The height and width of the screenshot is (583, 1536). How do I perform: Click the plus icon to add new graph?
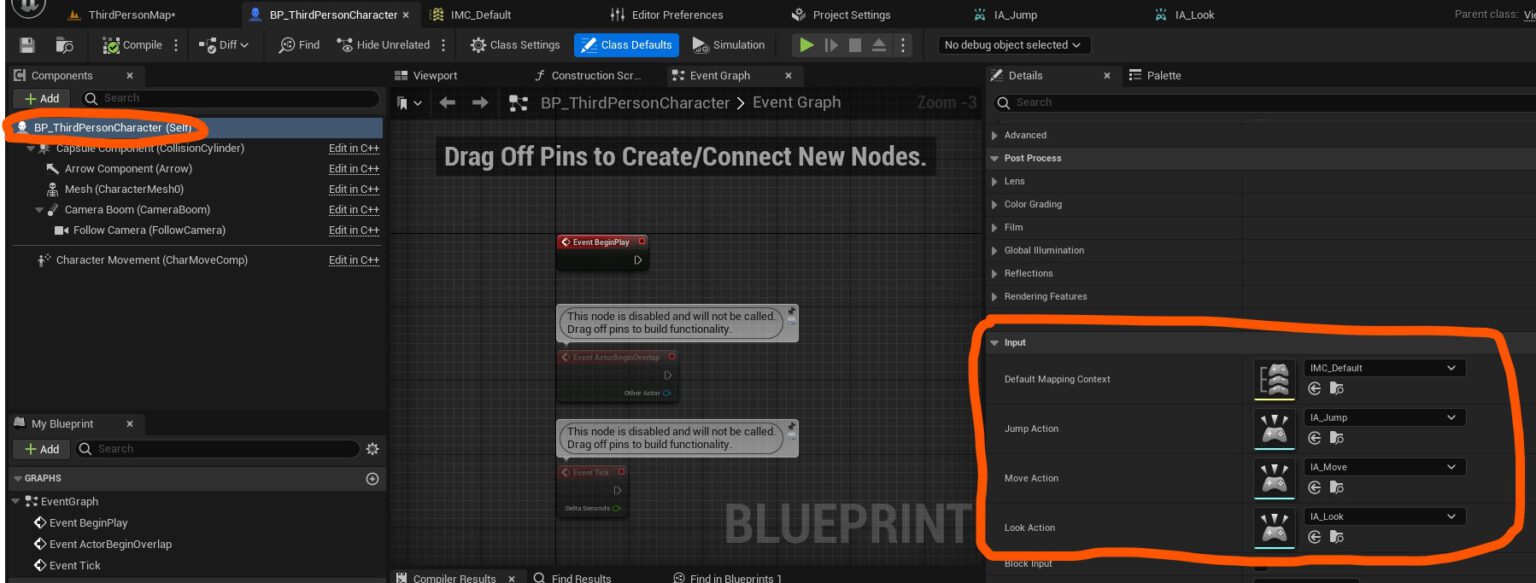click(x=372, y=479)
